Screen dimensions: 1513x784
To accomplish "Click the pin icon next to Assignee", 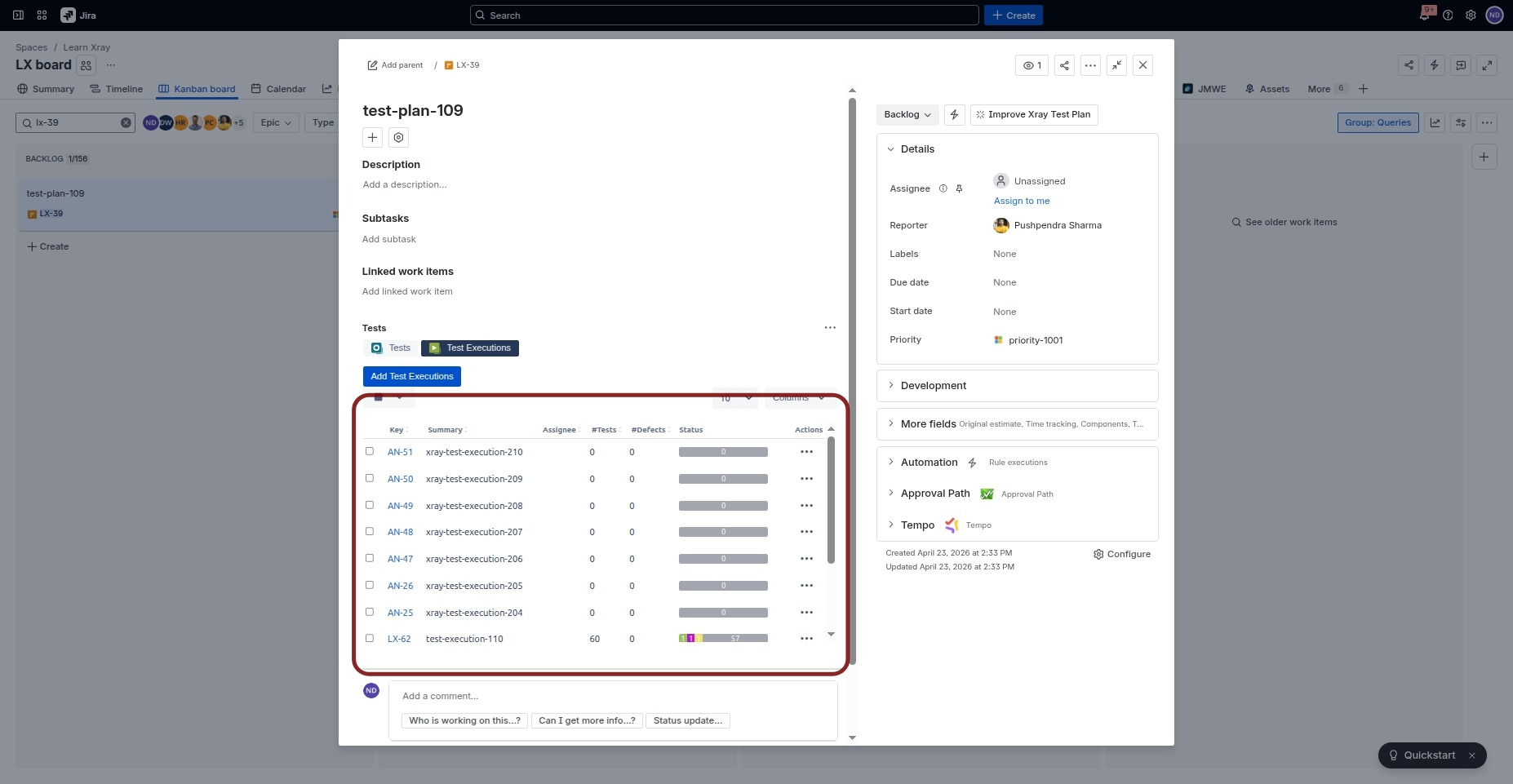I will (x=959, y=188).
